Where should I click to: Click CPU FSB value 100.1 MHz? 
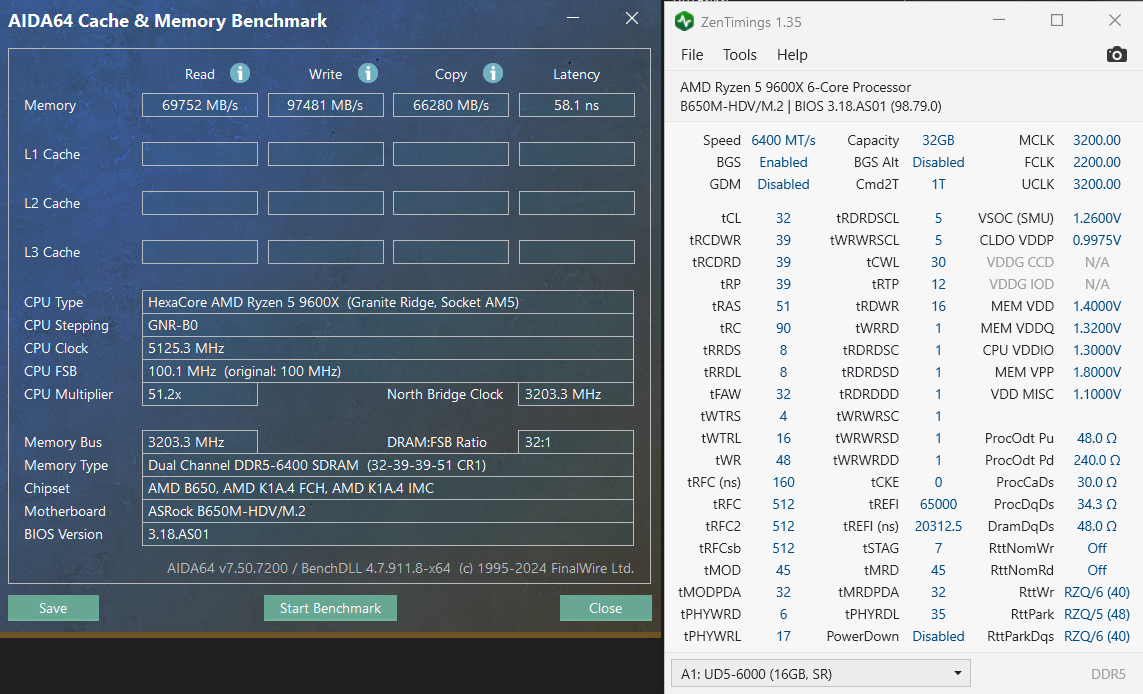click(x=388, y=371)
